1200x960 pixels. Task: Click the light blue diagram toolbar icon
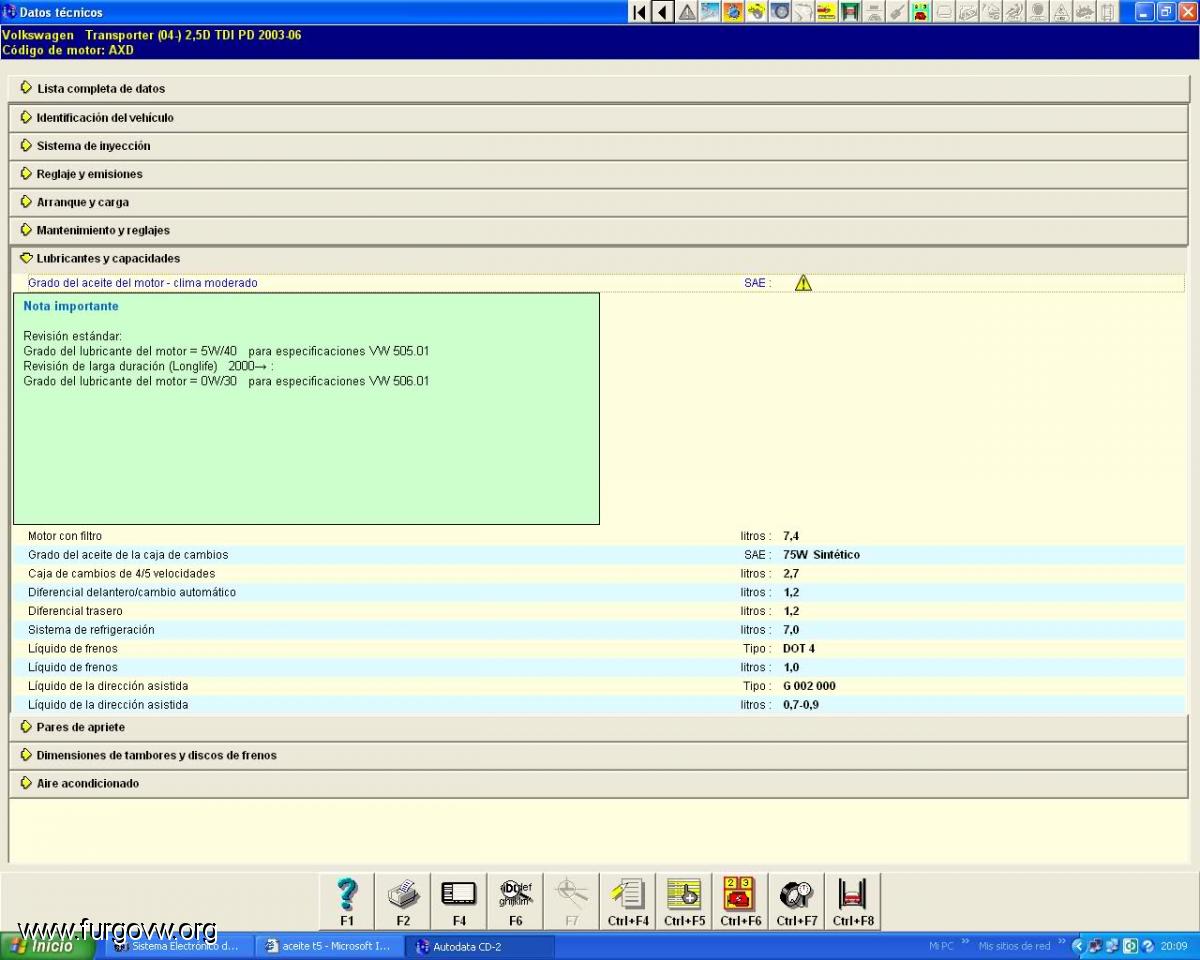tap(710, 12)
